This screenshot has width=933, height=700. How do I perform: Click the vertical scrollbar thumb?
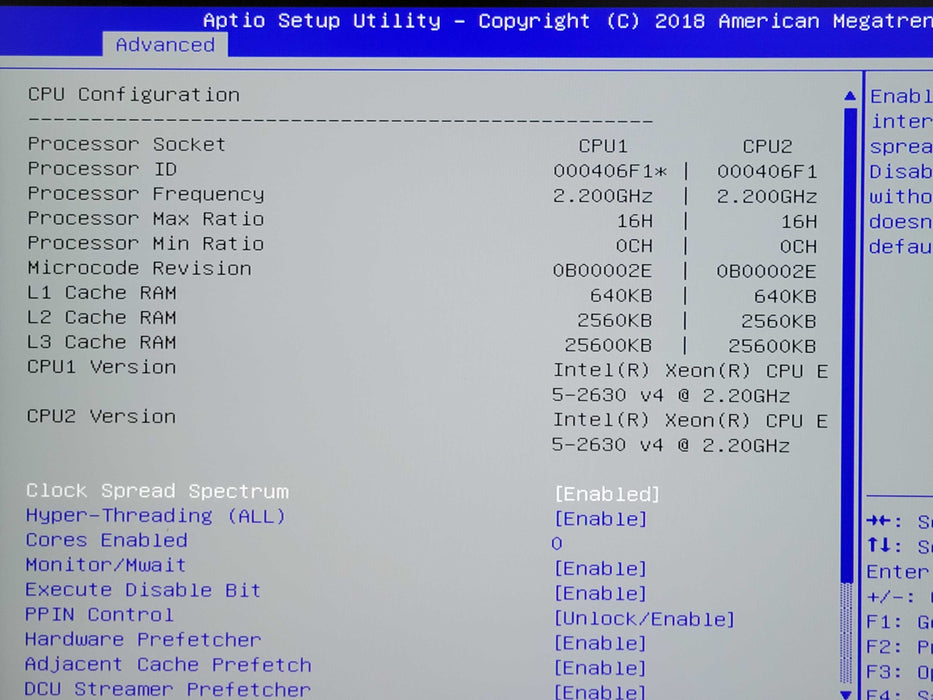pos(849,345)
